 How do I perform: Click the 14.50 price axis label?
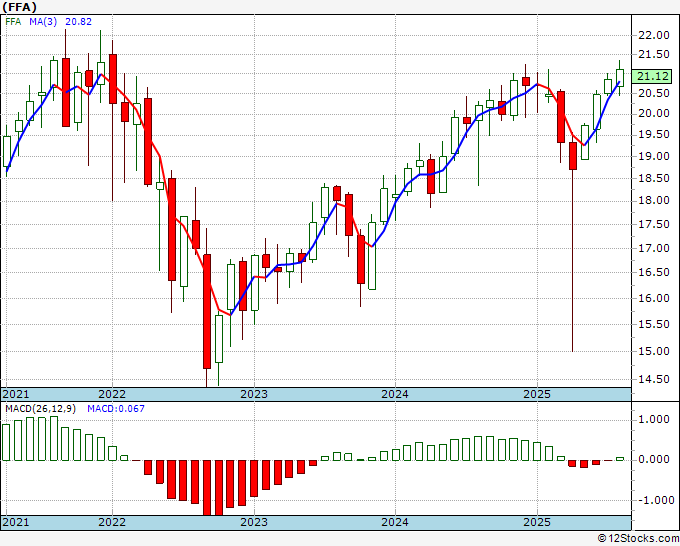point(654,379)
